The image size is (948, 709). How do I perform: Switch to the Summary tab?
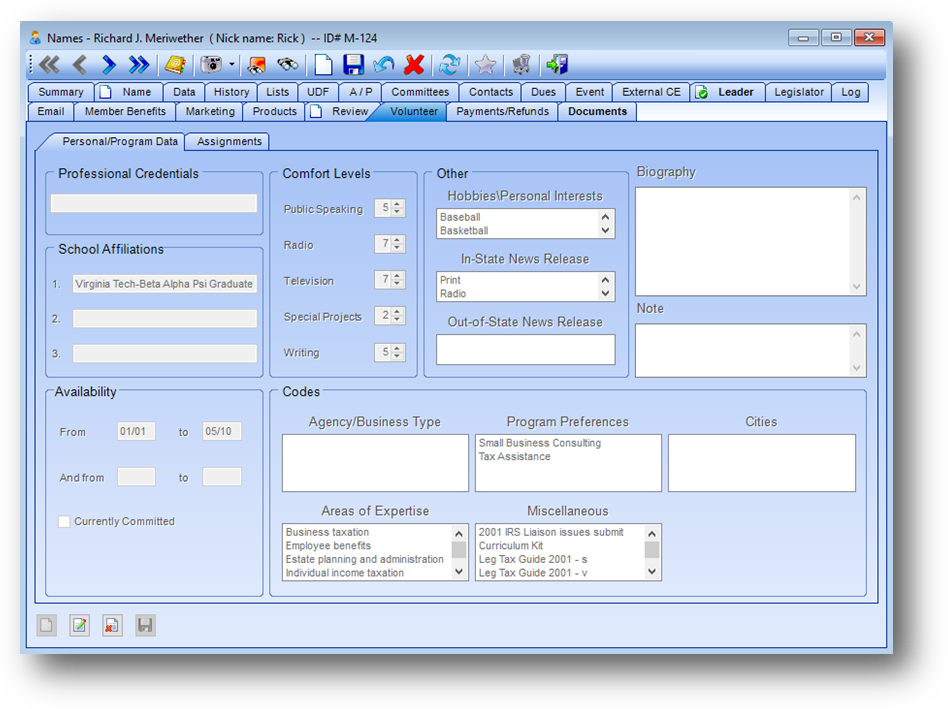point(60,92)
